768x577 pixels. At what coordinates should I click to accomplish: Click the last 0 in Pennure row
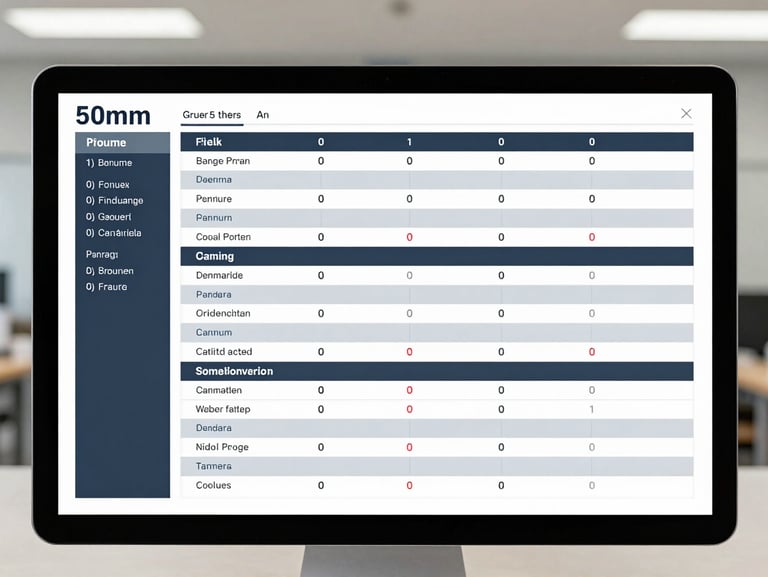(592, 199)
